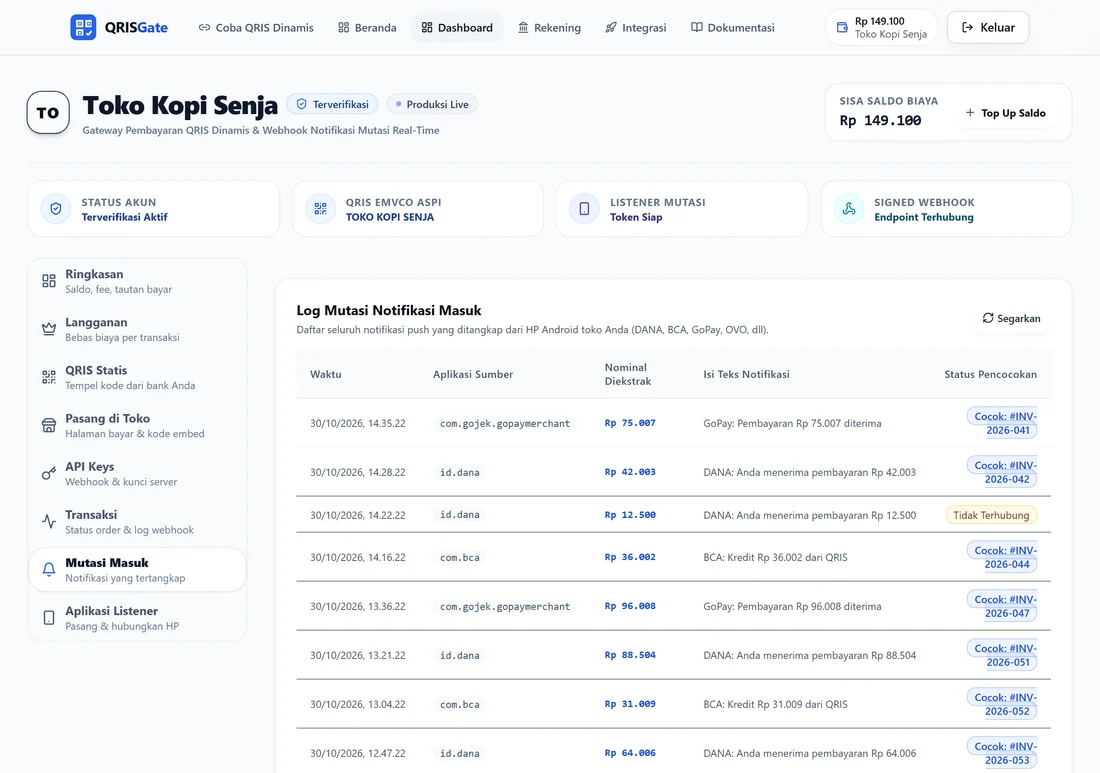
Task: Click the Cocok: #INV-2026-042 match badge
Action: click(x=1002, y=472)
